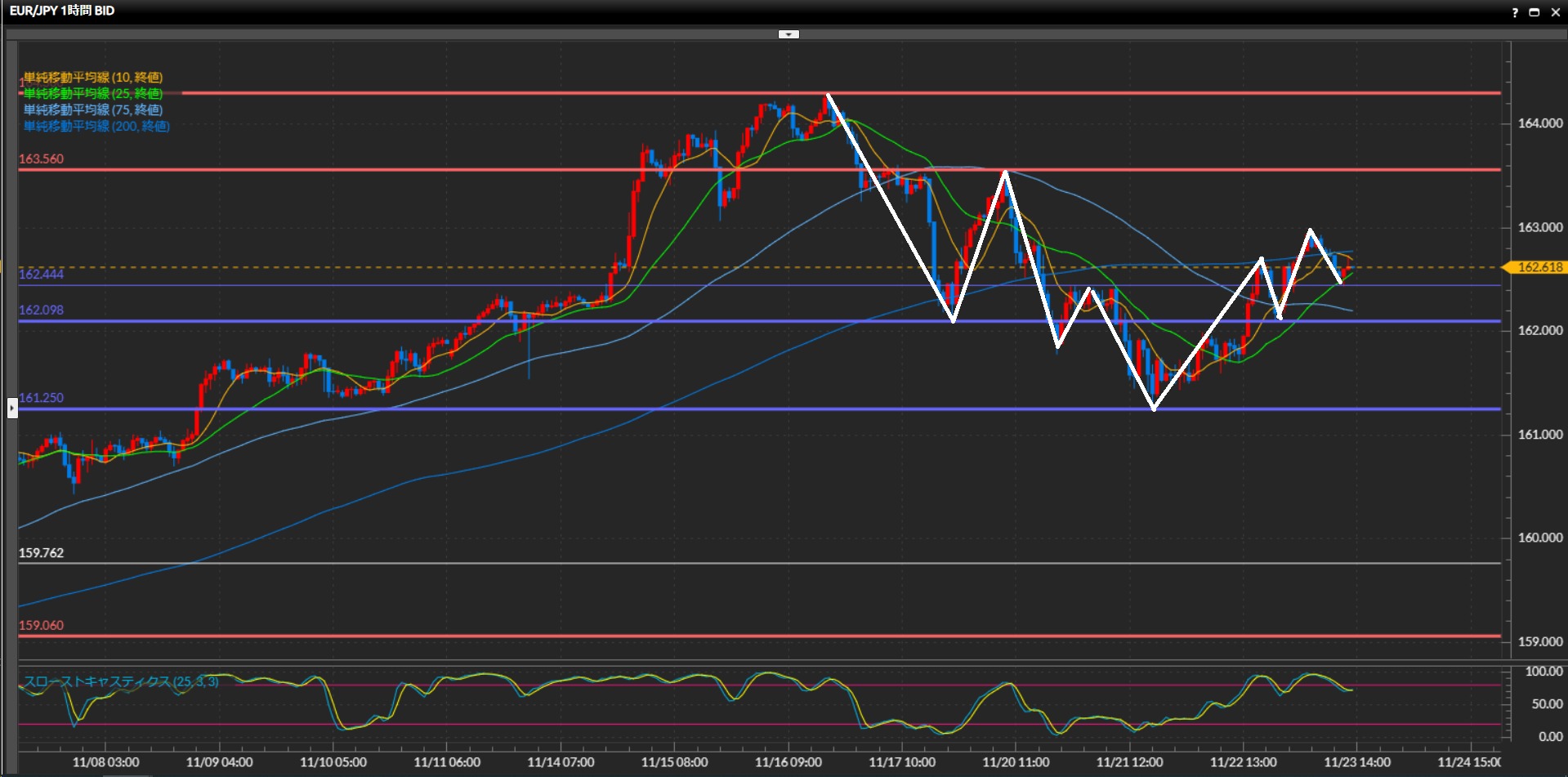Click the 162.444 thin blue line label
Viewport: 1568px width, 777px height.
[41, 275]
